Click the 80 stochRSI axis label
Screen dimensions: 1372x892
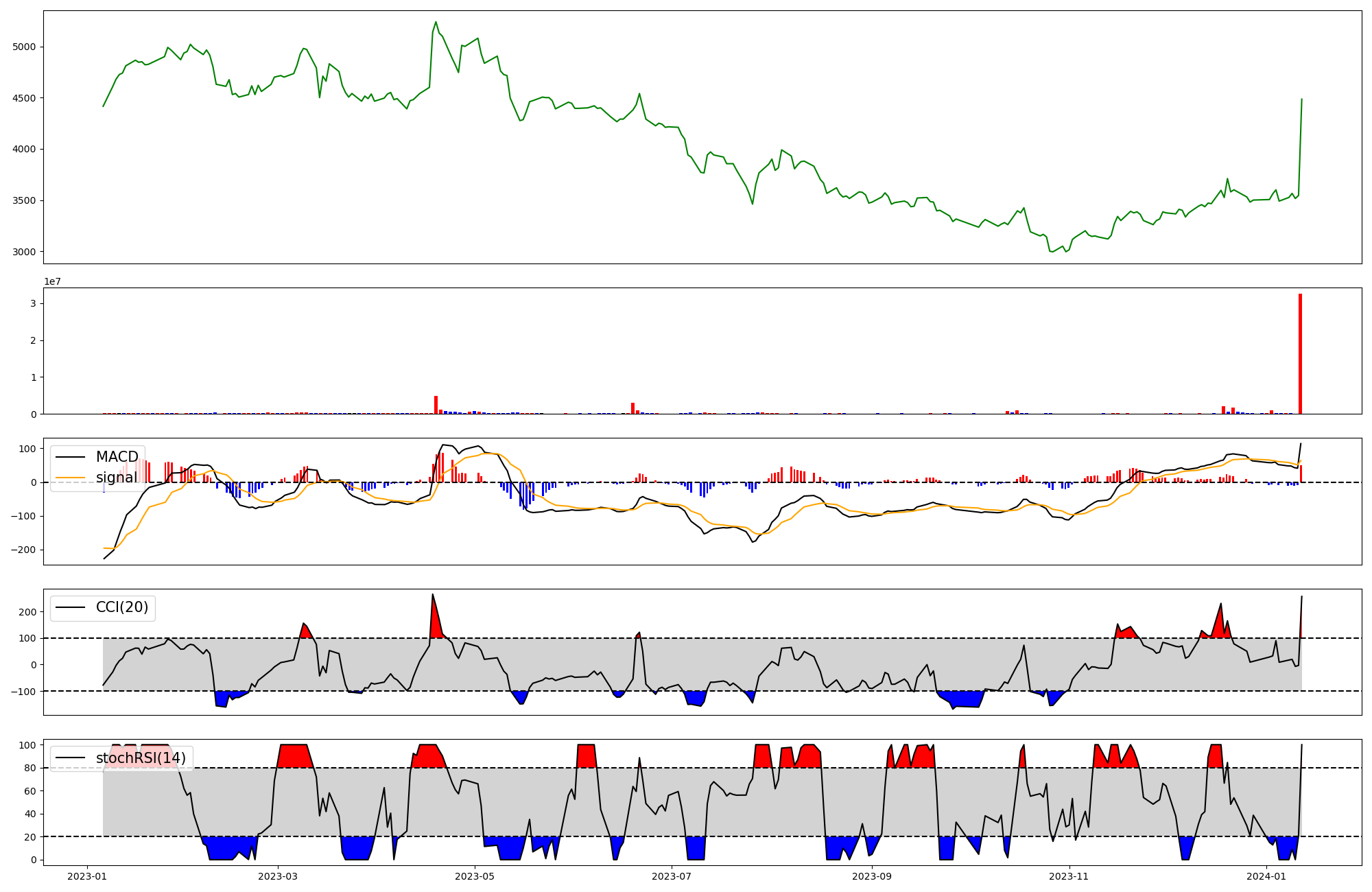[31, 768]
